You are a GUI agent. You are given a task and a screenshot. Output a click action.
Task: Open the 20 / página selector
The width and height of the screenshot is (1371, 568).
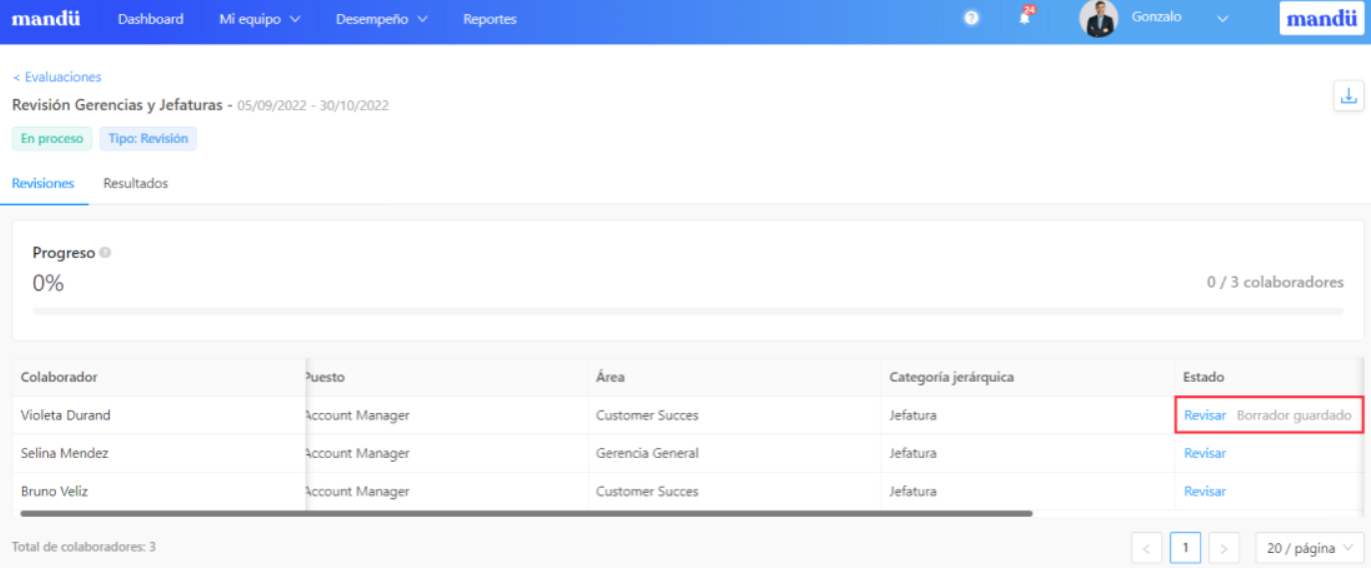[1309, 548]
